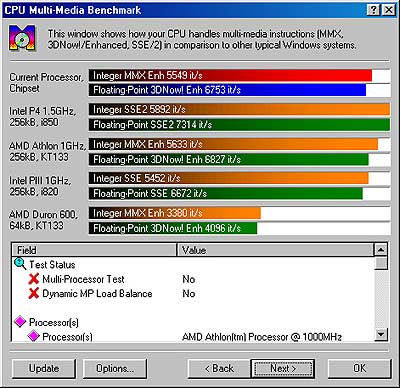Click the Floating-Point SSE2 7314 it/s bar
Image resolution: width=400 pixels, height=388 pixels.
pyautogui.click(x=239, y=125)
